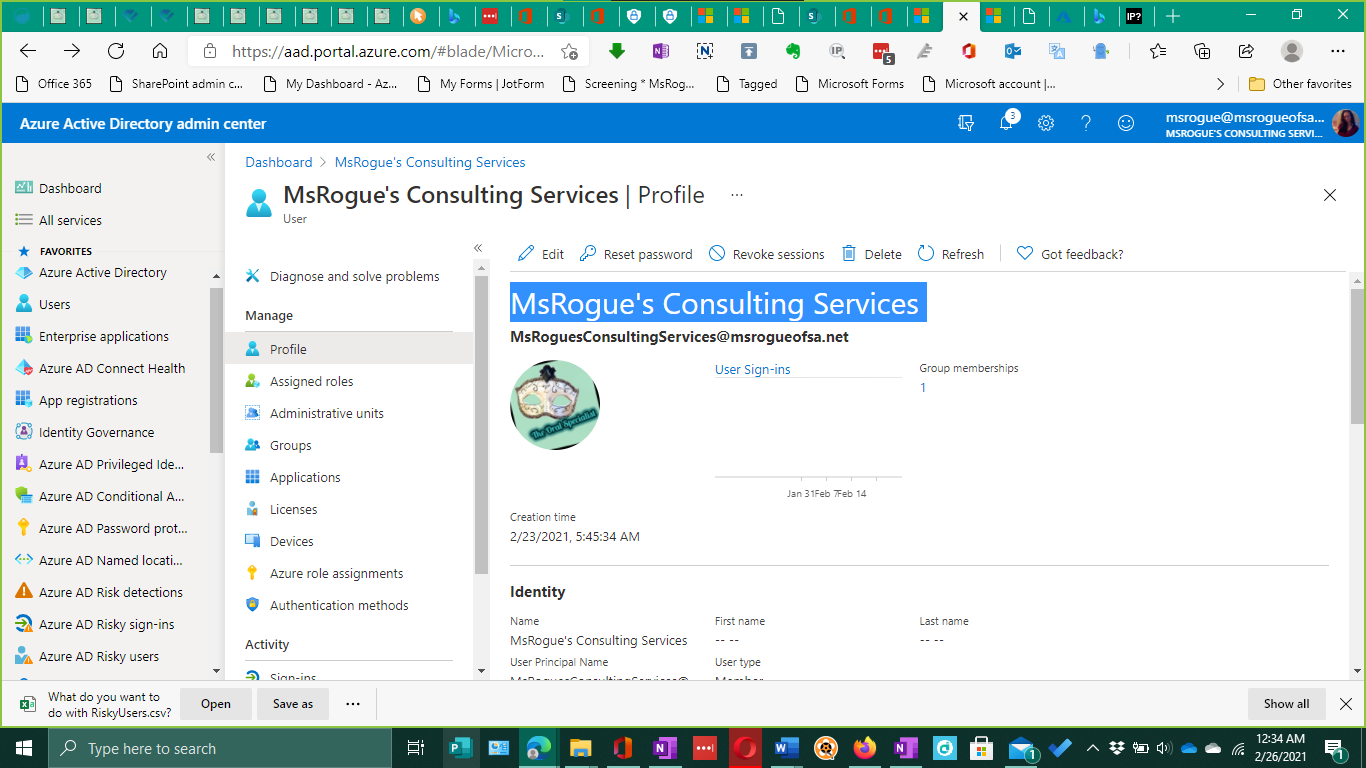Collapse the left navigation sidebar

(211, 157)
